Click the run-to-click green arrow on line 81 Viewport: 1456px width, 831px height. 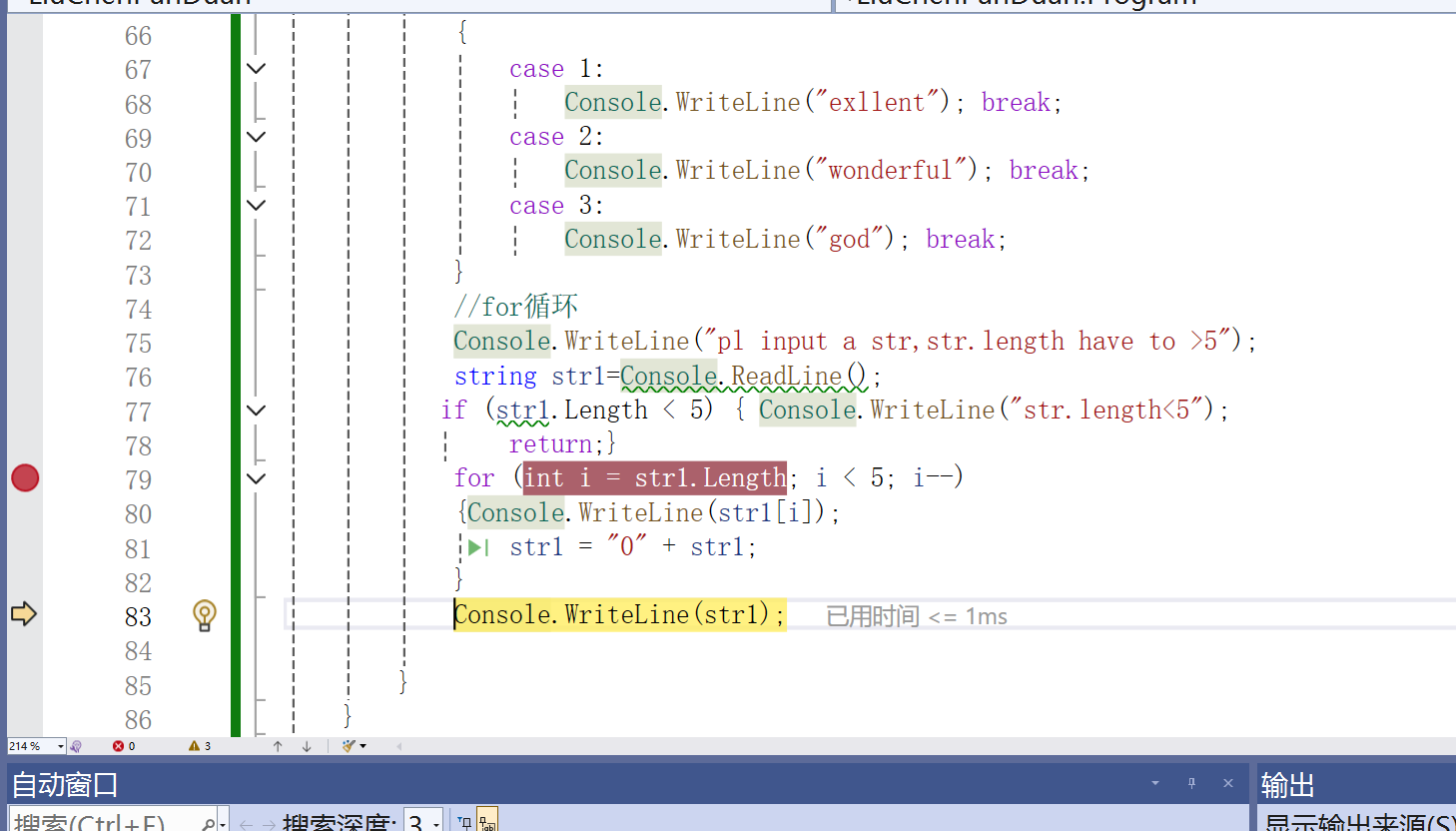tap(479, 547)
